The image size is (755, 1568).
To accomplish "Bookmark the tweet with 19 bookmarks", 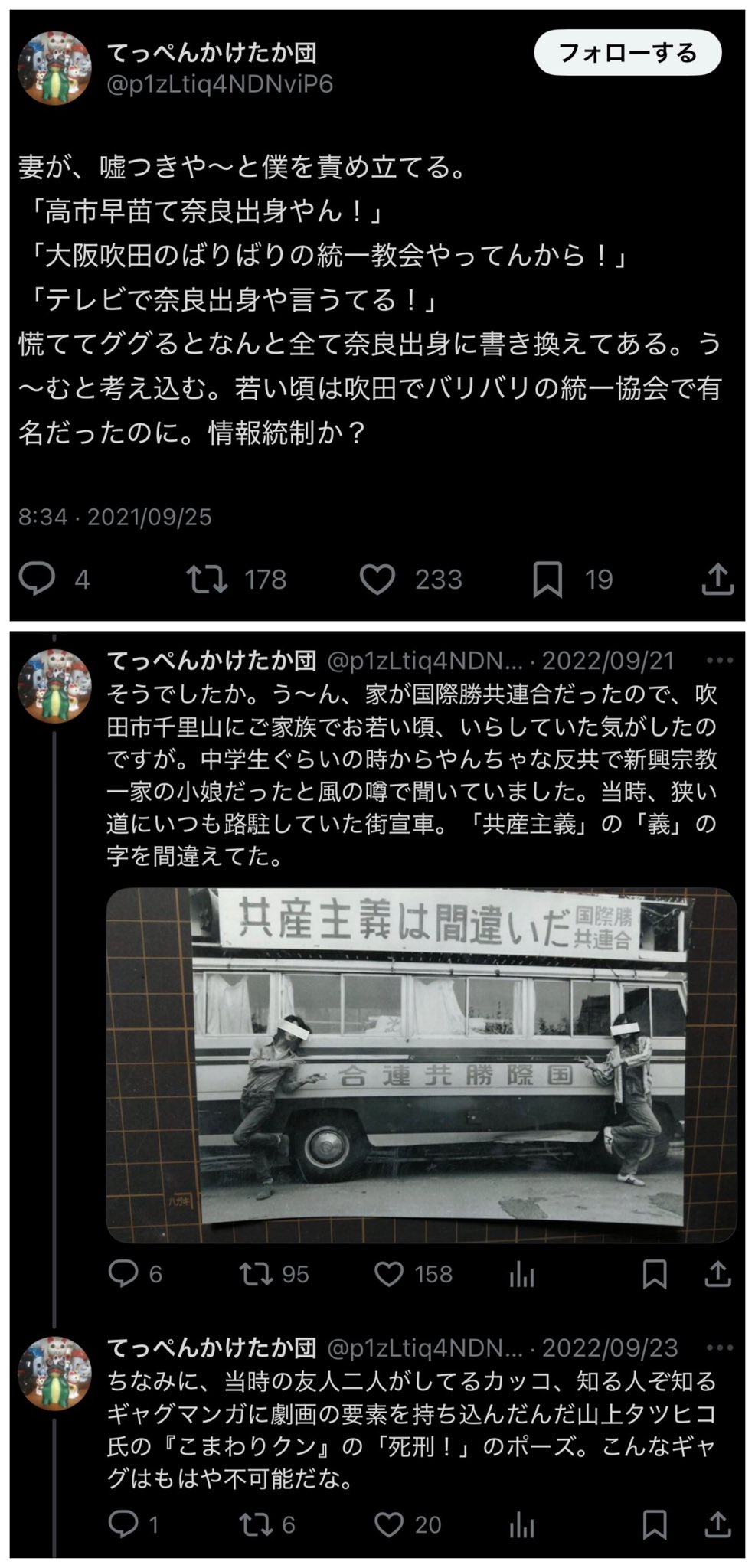I will coord(547,580).
